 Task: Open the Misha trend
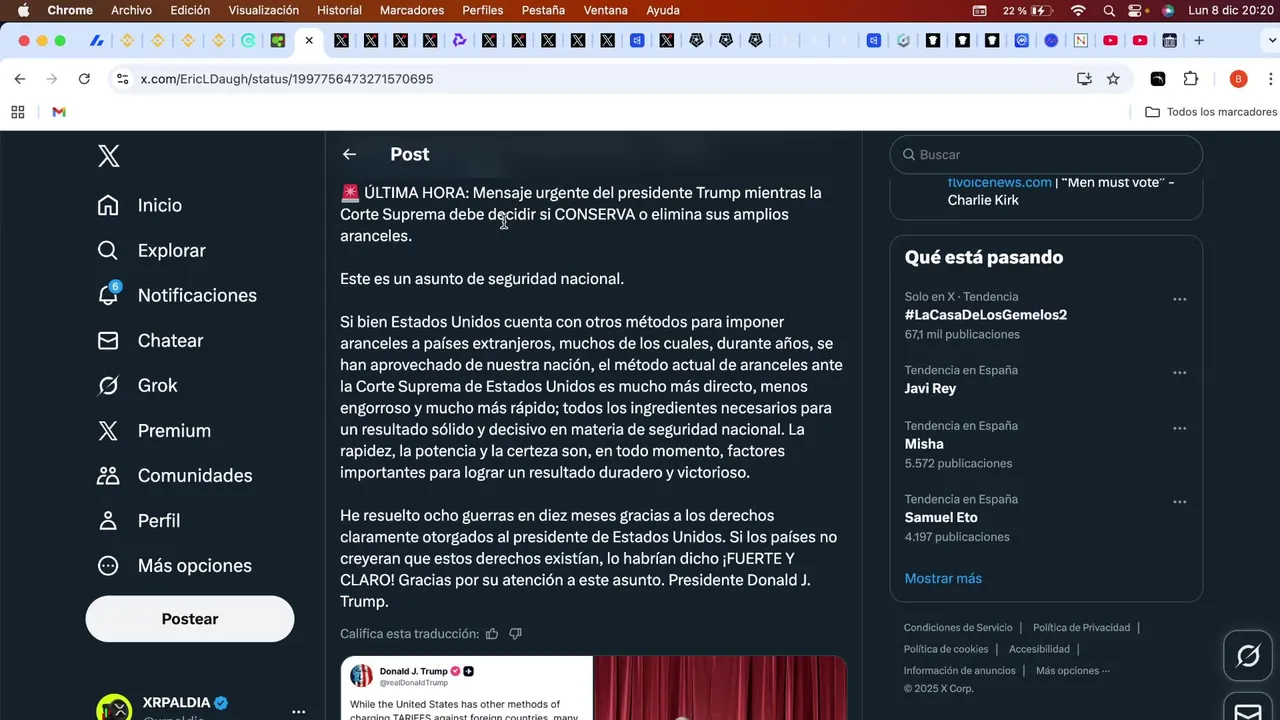point(924,444)
